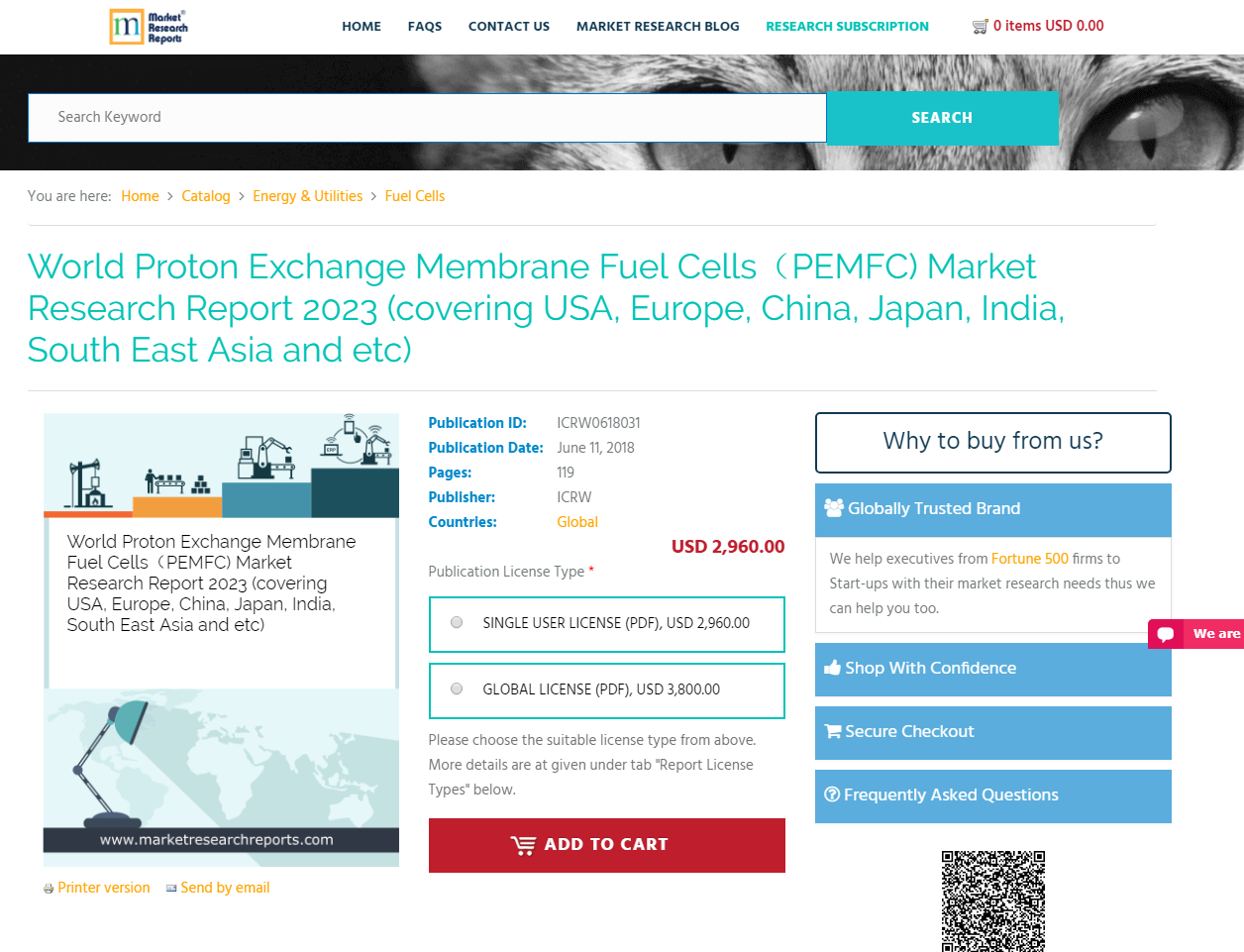Click the Send by email link
This screenshot has width=1244, height=952.
click(x=225, y=888)
